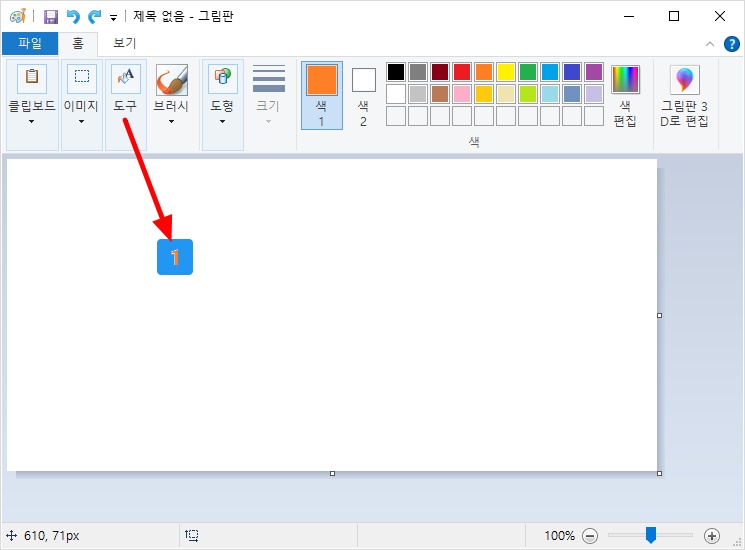Viewport: 745px width, 550px height.
Task: Pick the white palette swatch
Action: (x=396, y=94)
